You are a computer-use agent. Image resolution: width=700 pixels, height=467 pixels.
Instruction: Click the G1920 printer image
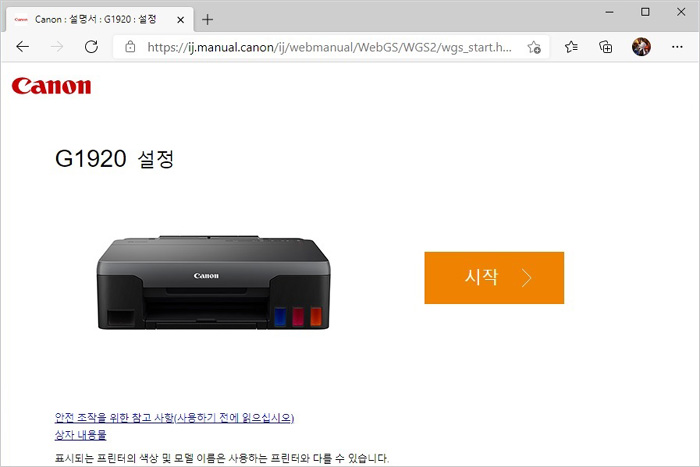point(213,283)
